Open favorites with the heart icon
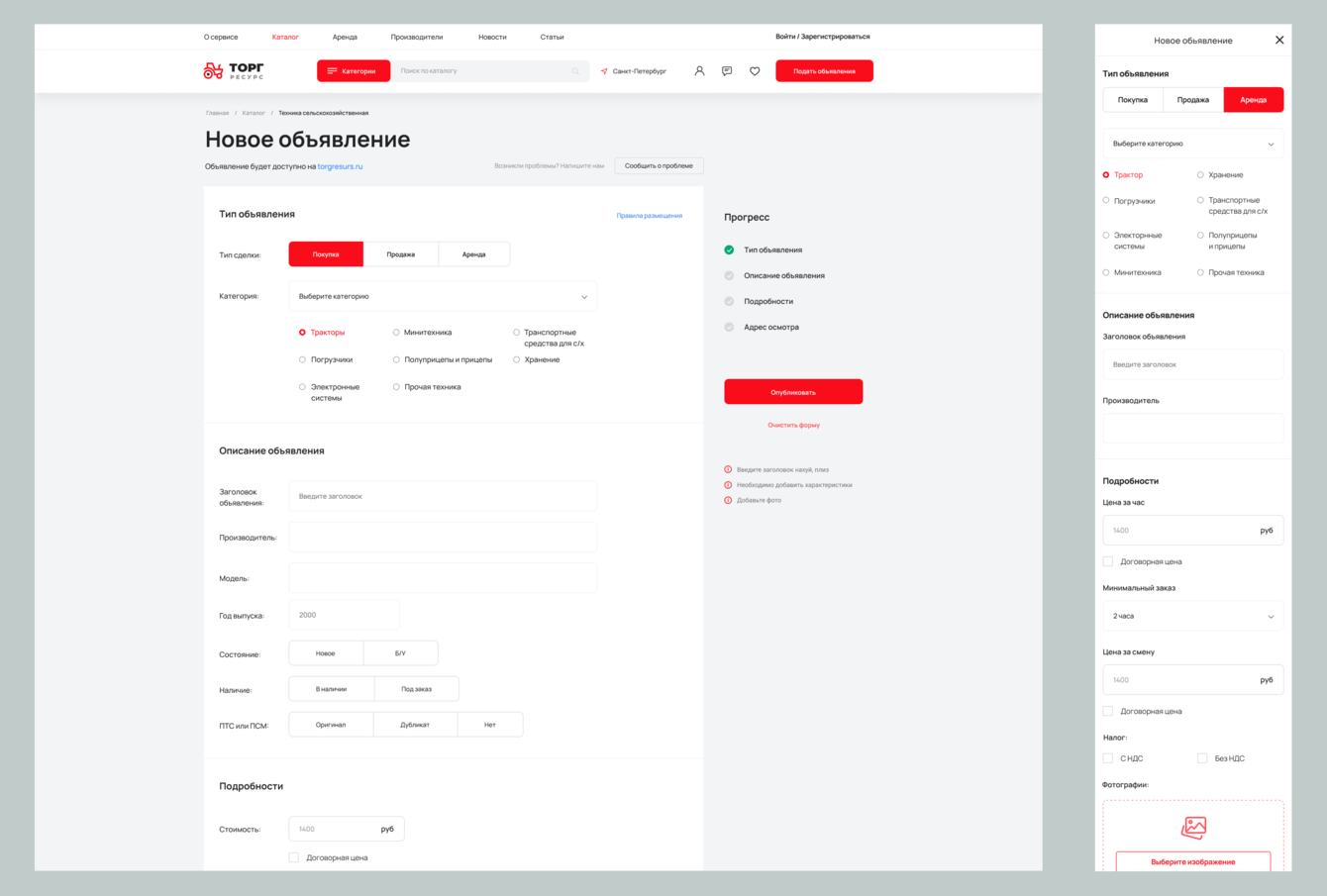The image size is (1327, 896). click(x=755, y=71)
